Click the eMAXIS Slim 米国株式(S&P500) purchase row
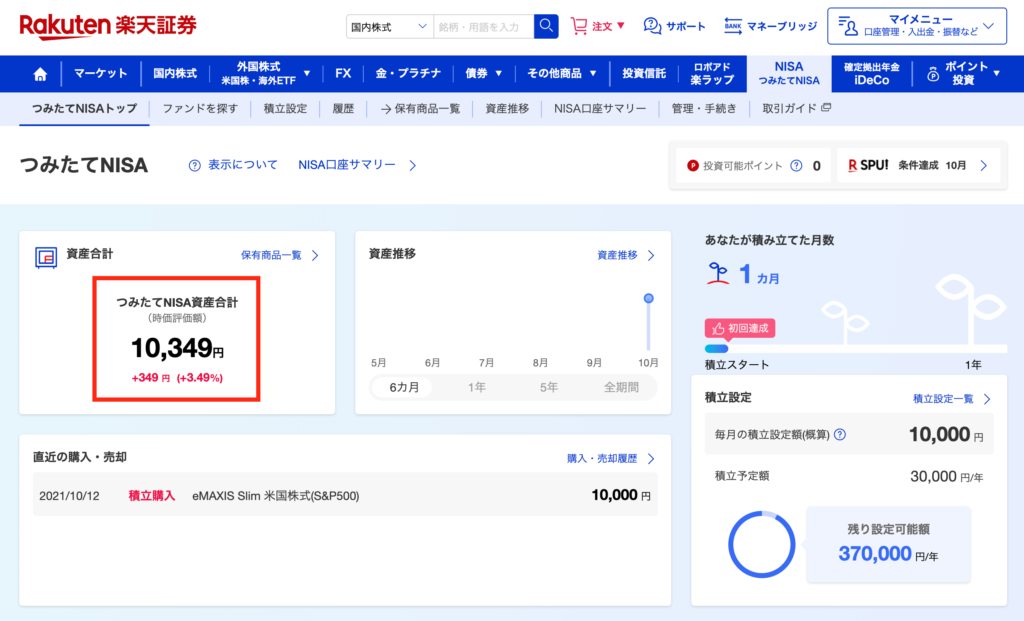Screen dimensions: 1024x621 pos(345,495)
